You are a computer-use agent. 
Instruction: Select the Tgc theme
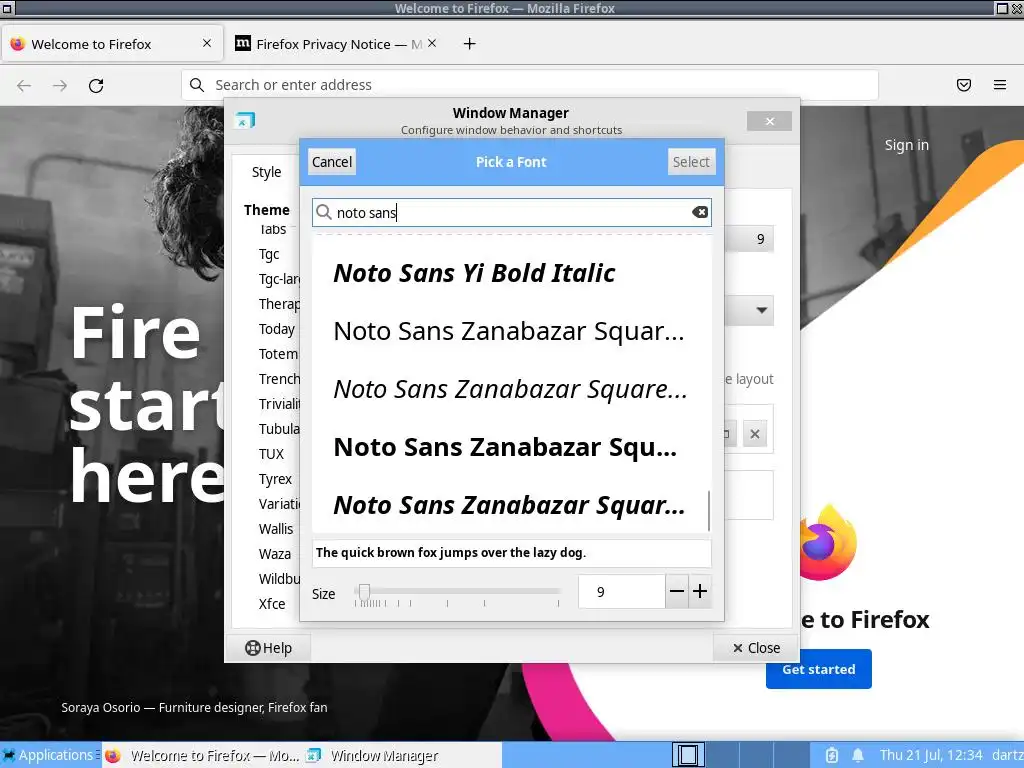pyautogui.click(x=269, y=254)
